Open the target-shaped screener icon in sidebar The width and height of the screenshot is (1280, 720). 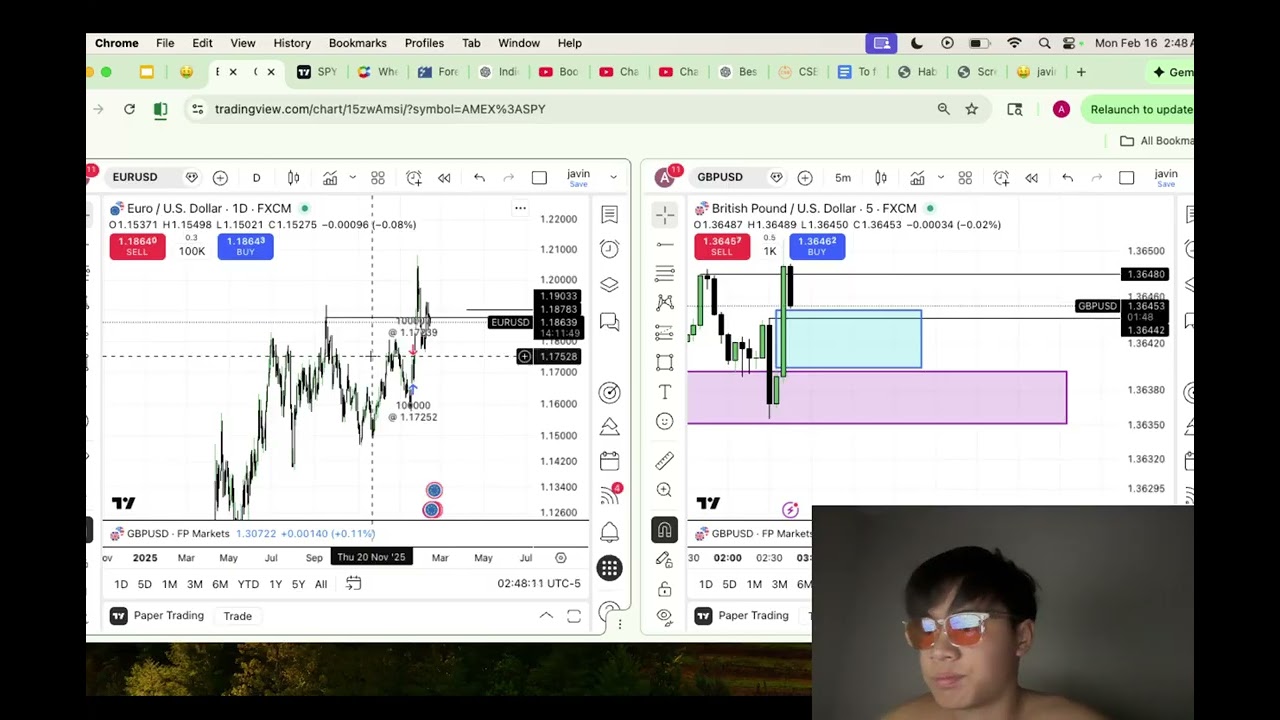[609, 392]
